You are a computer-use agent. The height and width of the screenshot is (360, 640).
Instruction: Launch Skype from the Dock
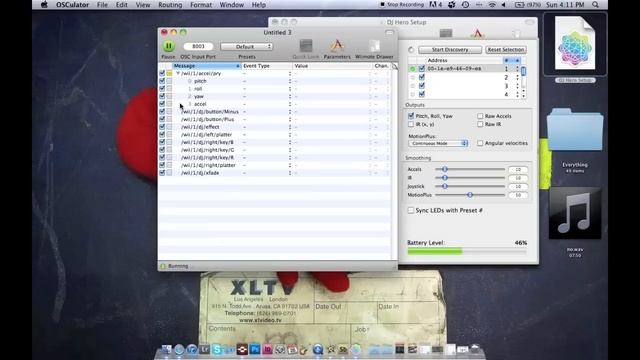coord(217,349)
